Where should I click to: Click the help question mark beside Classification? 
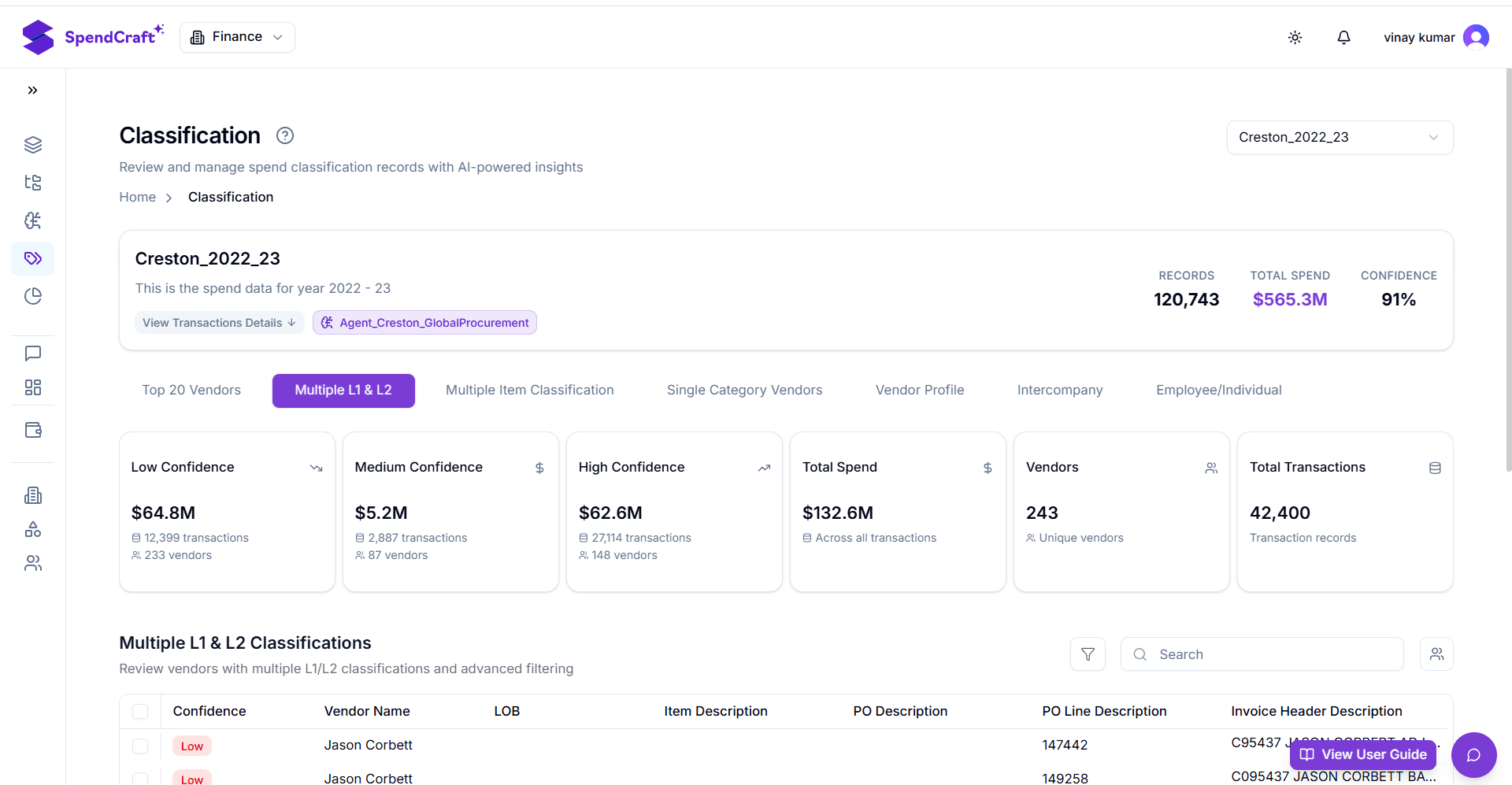click(x=285, y=135)
